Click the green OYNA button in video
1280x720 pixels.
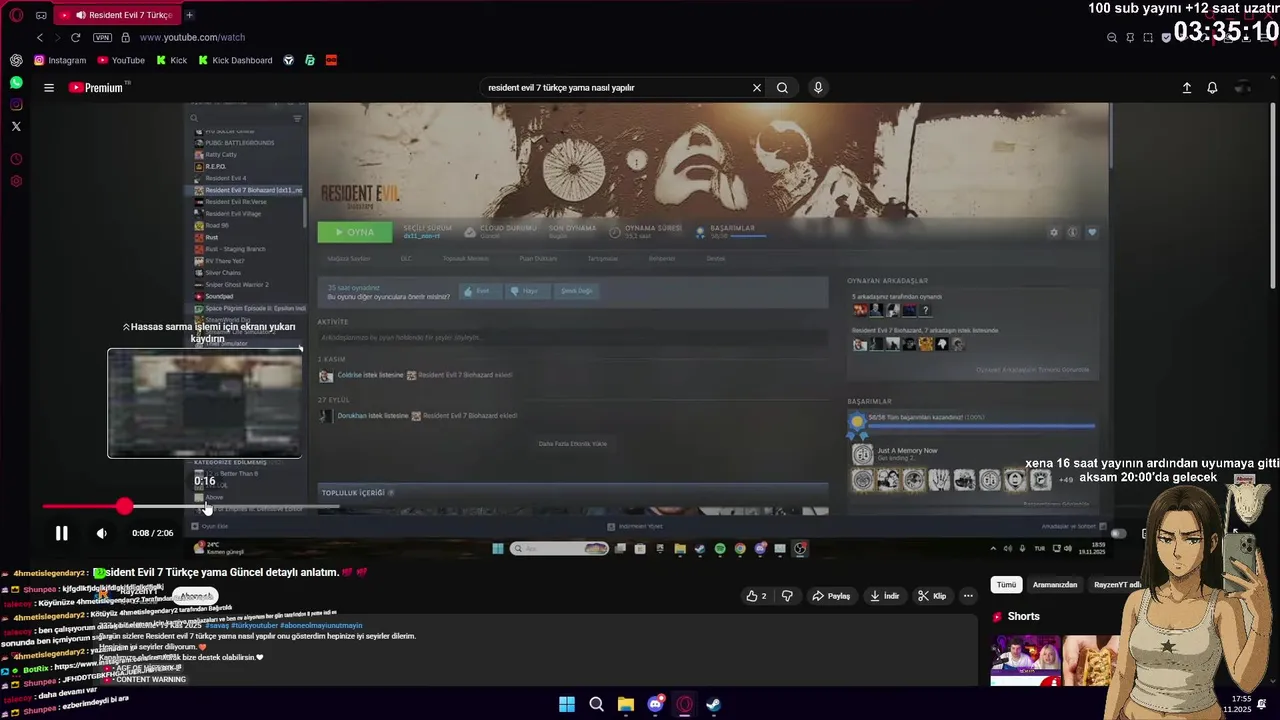(x=355, y=232)
